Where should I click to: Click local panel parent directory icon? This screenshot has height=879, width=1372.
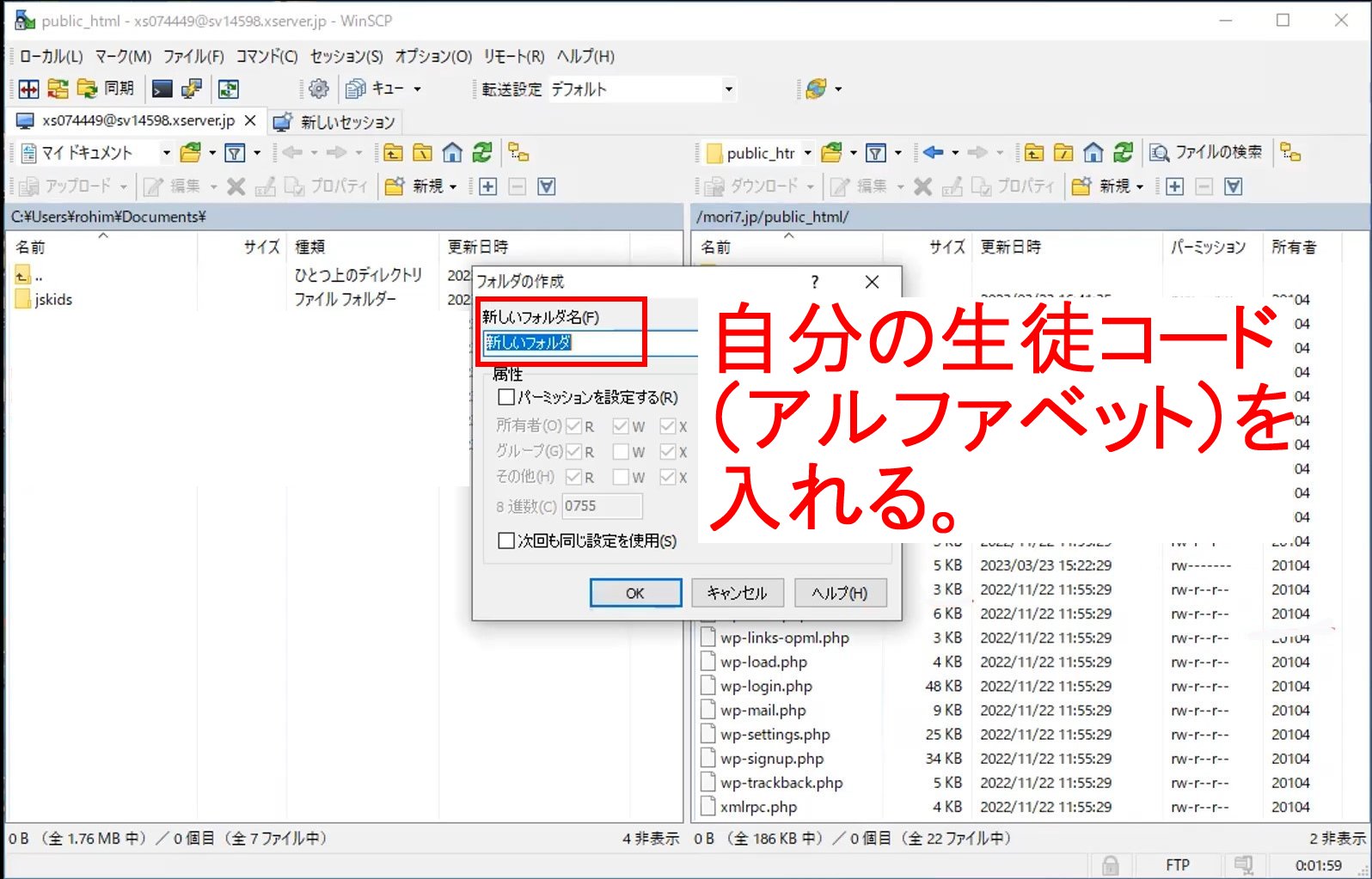[x=393, y=153]
